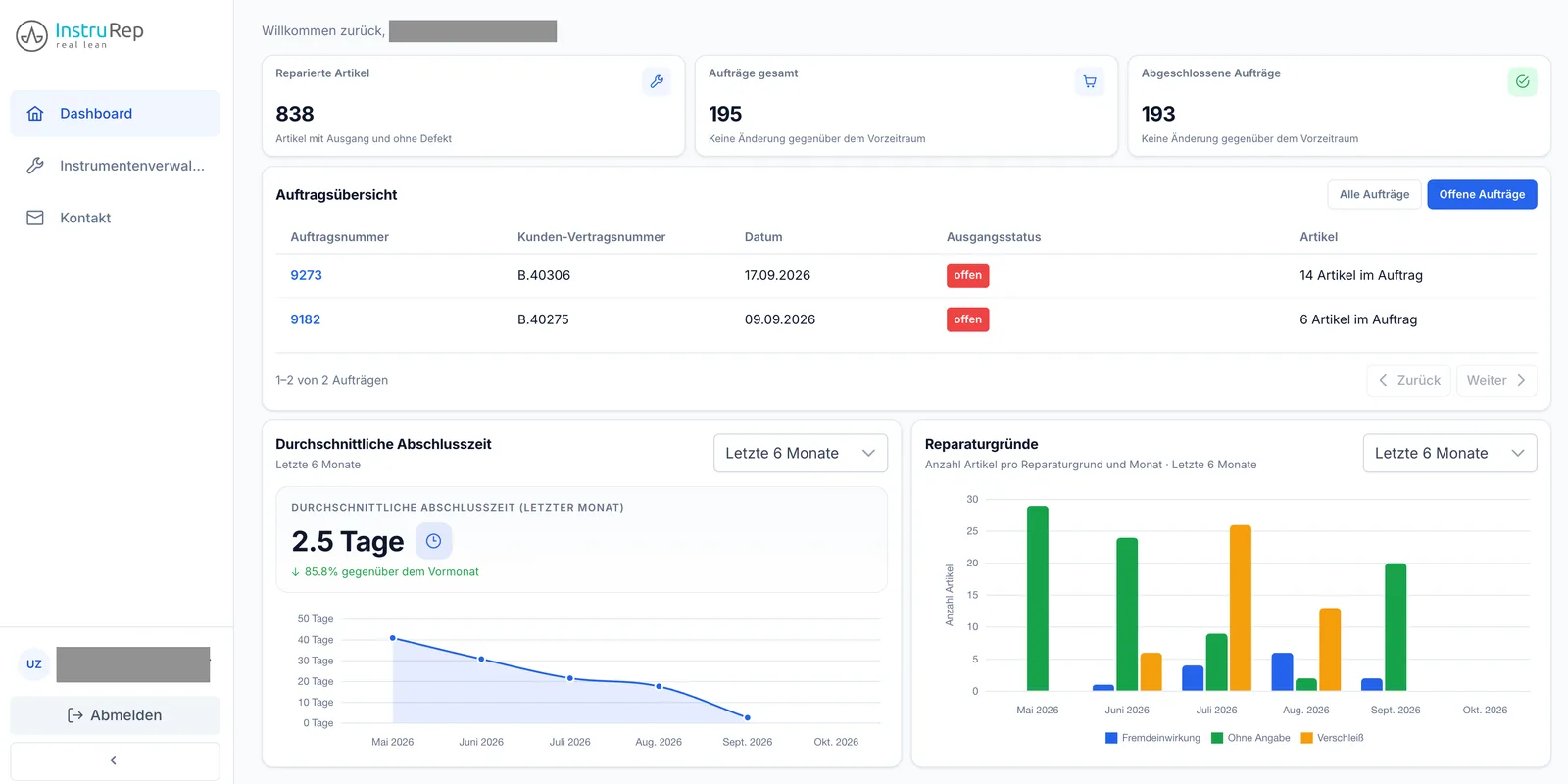Click the shopping cart icon on Aufträge gesamt
1568x784 pixels.
pos(1090,81)
